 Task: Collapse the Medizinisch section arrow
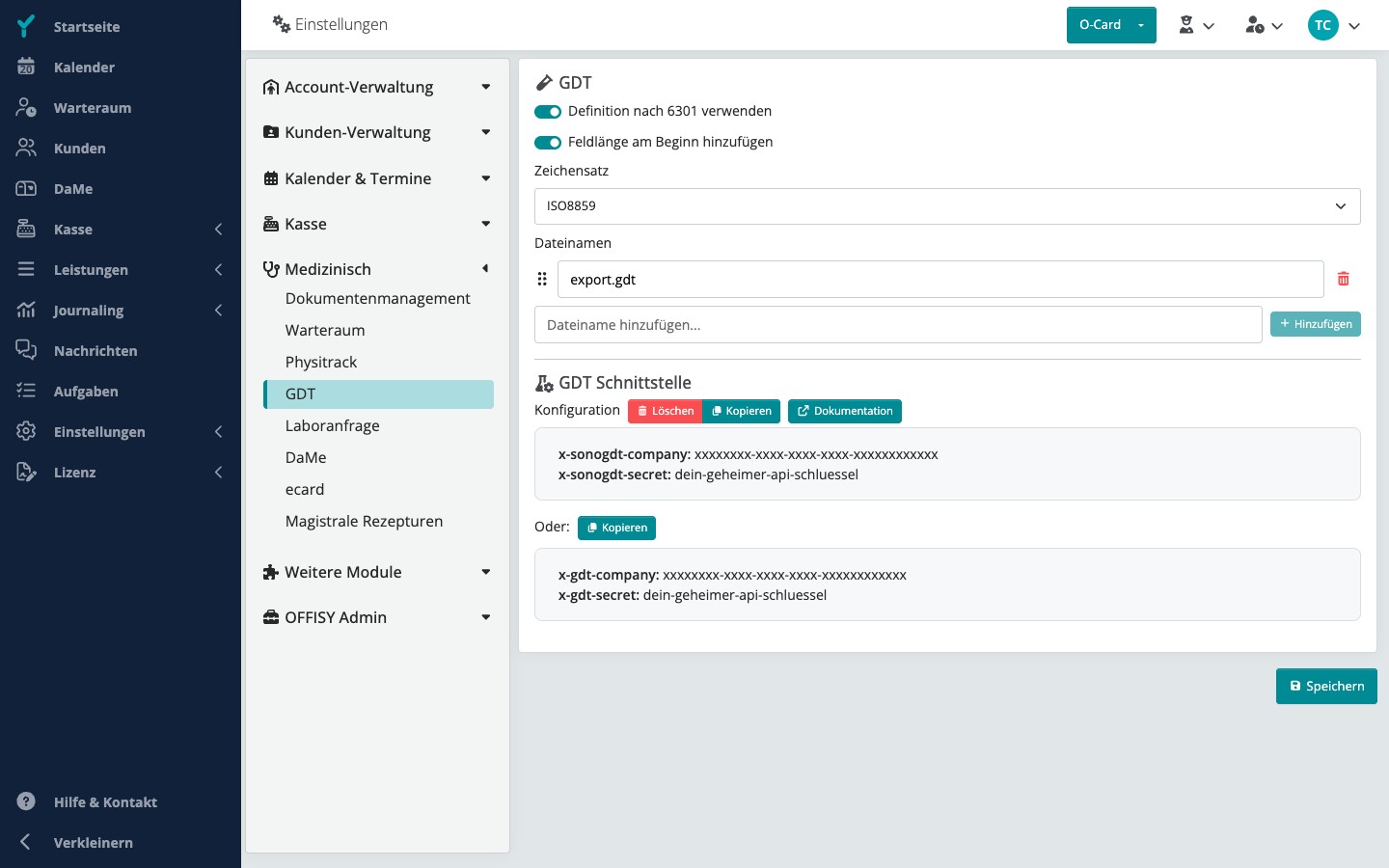tap(485, 268)
